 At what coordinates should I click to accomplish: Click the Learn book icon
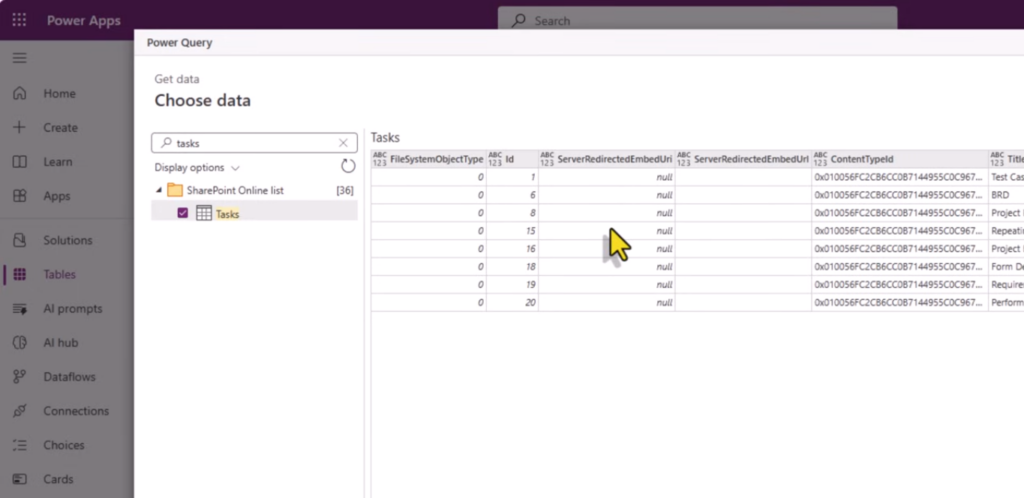(x=20, y=162)
